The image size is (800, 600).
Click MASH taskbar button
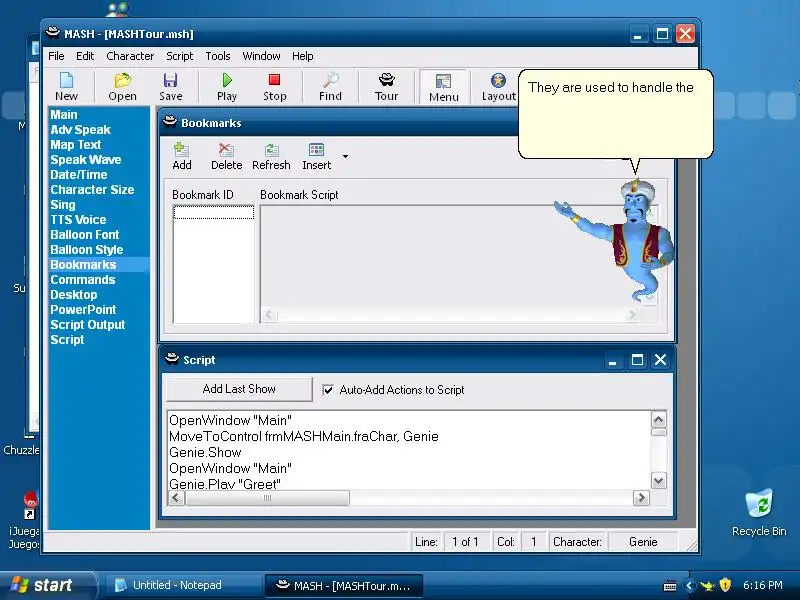[x=343, y=585]
